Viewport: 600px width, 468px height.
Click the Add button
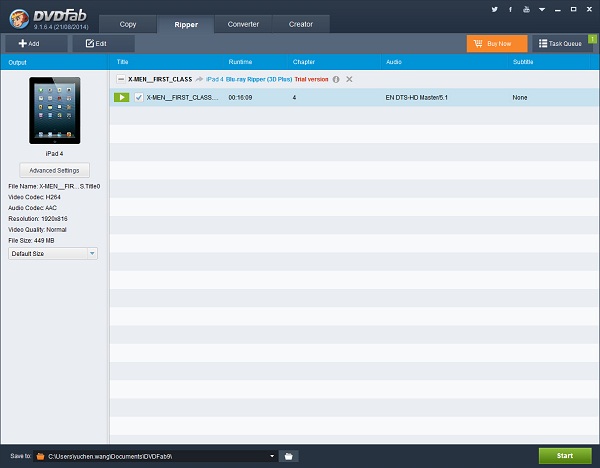coord(36,44)
